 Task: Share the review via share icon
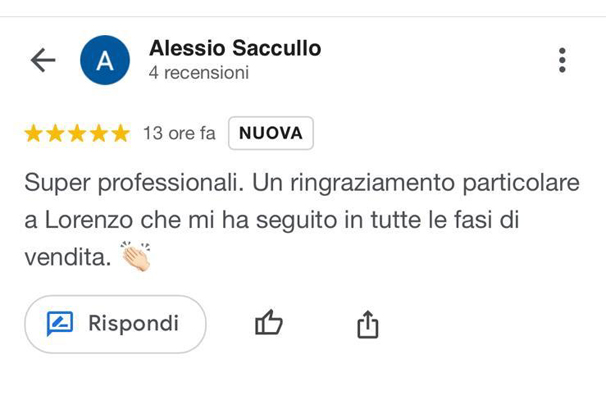(x=368, y=323)
